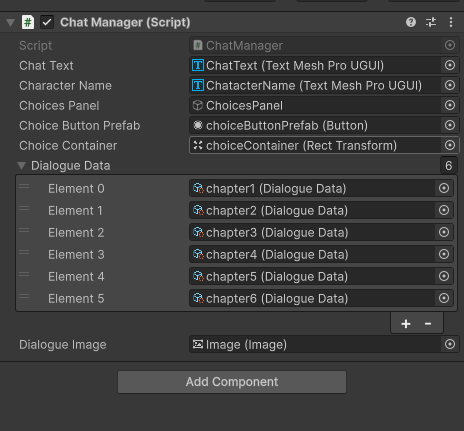Click object picker for Dialogue Image field
464x431 pixels.
pos(450,344)
